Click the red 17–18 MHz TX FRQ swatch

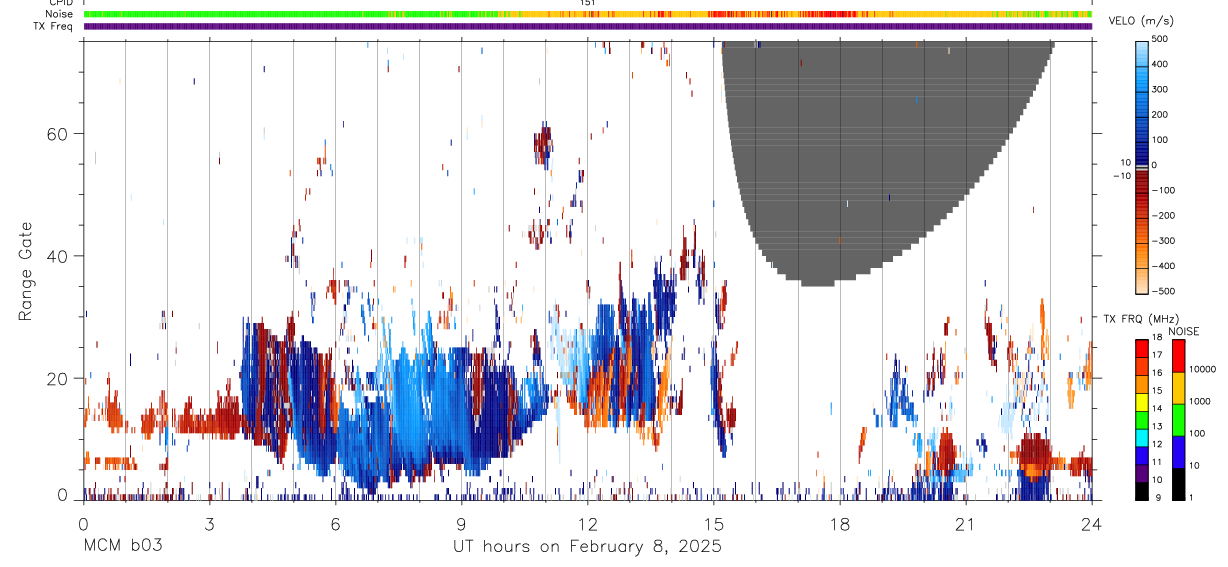pyautogui.click(x=1142, y=347)
